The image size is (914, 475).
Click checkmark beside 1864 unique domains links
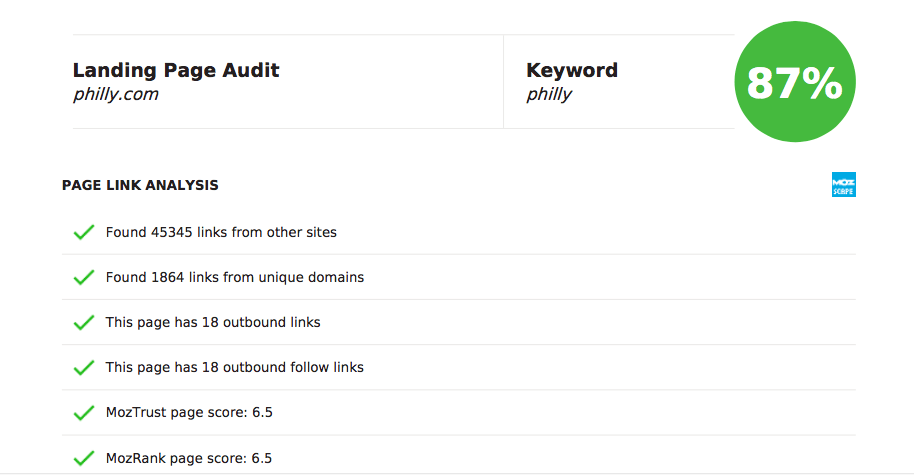pos(84,277)
